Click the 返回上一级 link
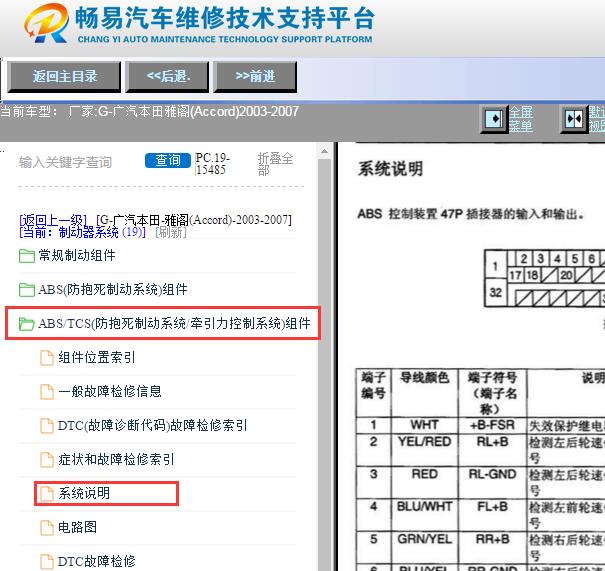The width and height of the screenshot is (605, 571). [x=53, y=220]
